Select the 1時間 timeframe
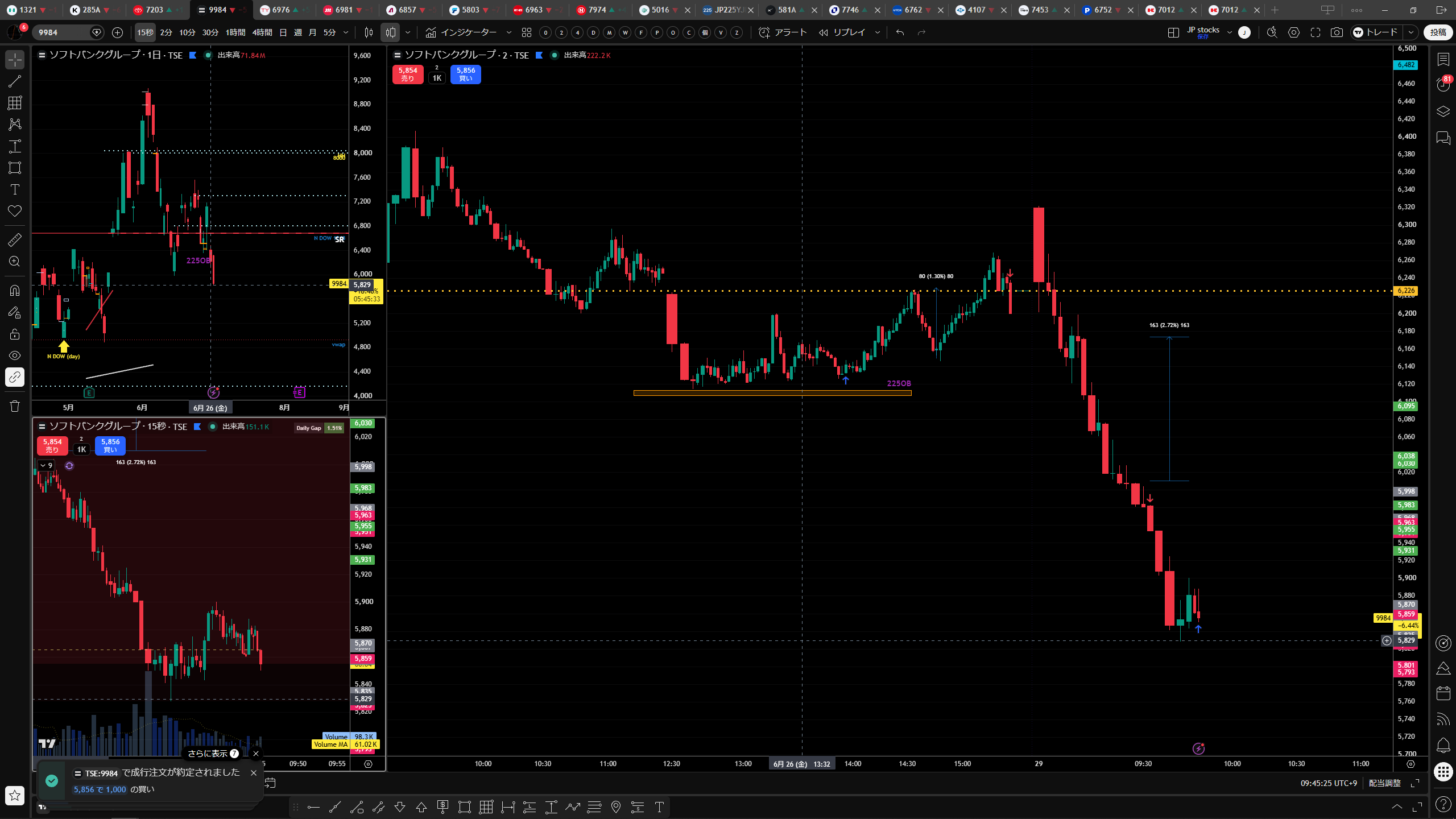Image resolution: width=1456 pixels, height=819 pixels. [235, 32]
